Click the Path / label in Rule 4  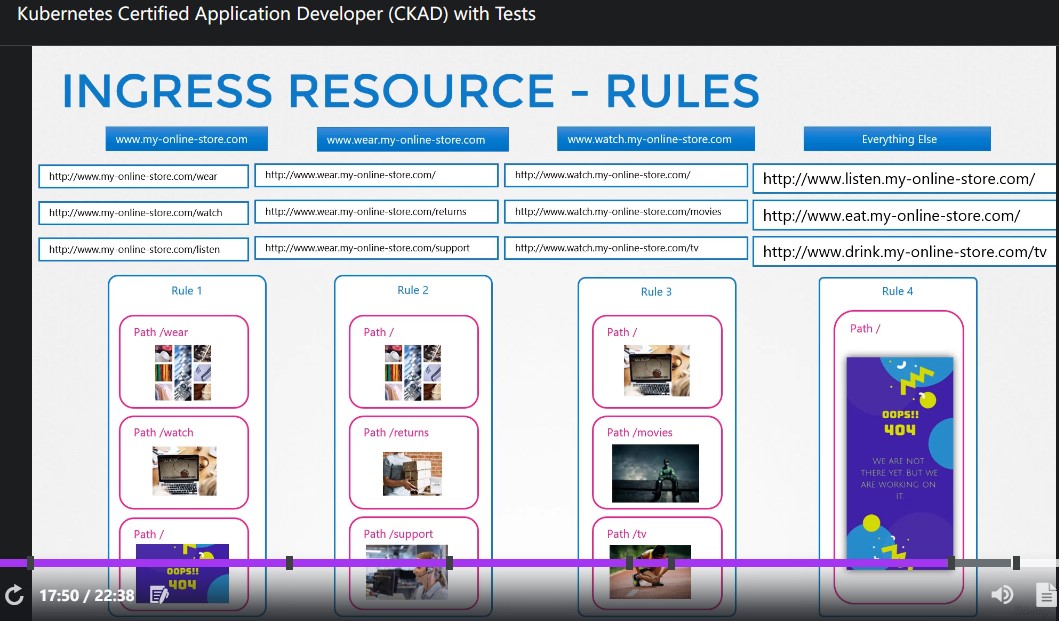pyautogui.click(x=864, y=328)
